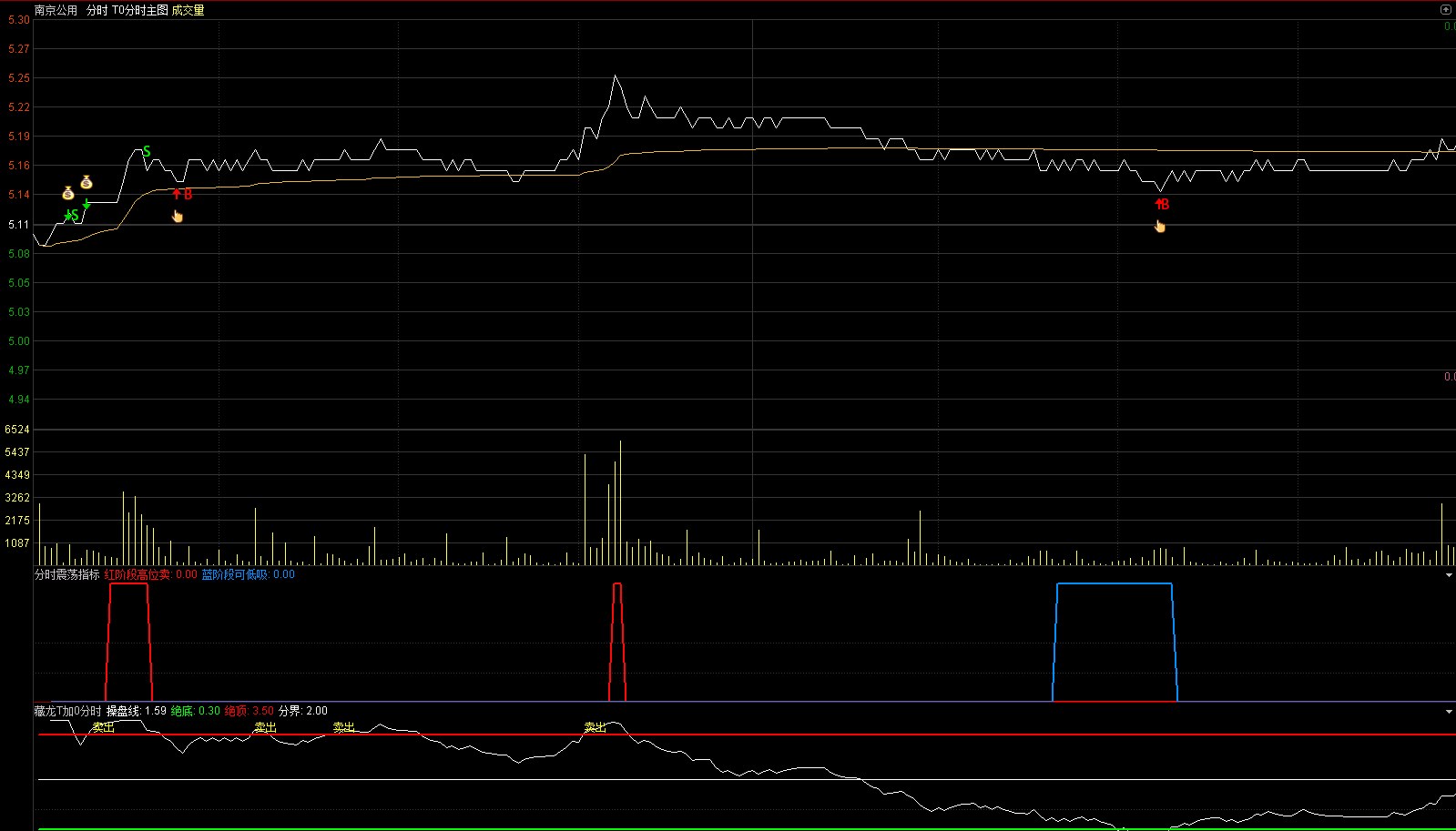Select the red B buy arrow near 5.14
The image size is (1456, 831).
[x=182, y=194]
